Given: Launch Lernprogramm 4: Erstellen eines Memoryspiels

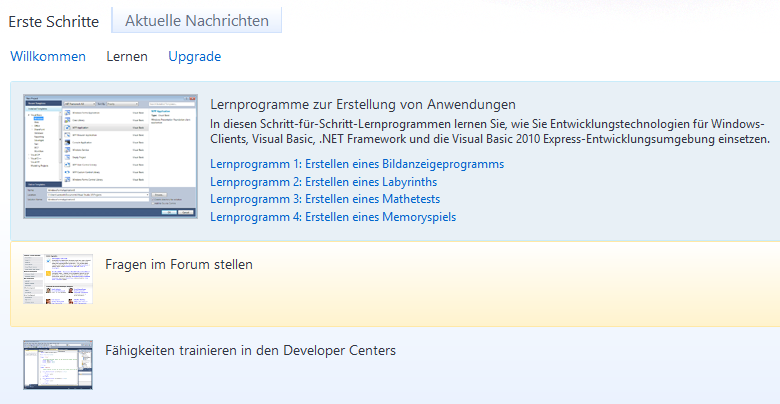Looking at the screenshot, I should point(334,217).
